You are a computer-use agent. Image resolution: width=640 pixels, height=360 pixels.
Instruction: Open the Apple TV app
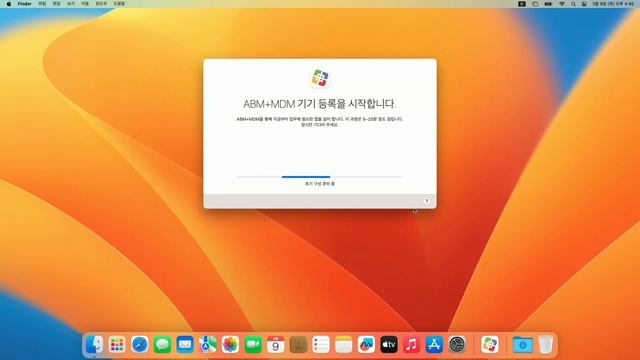pos(389,345)
